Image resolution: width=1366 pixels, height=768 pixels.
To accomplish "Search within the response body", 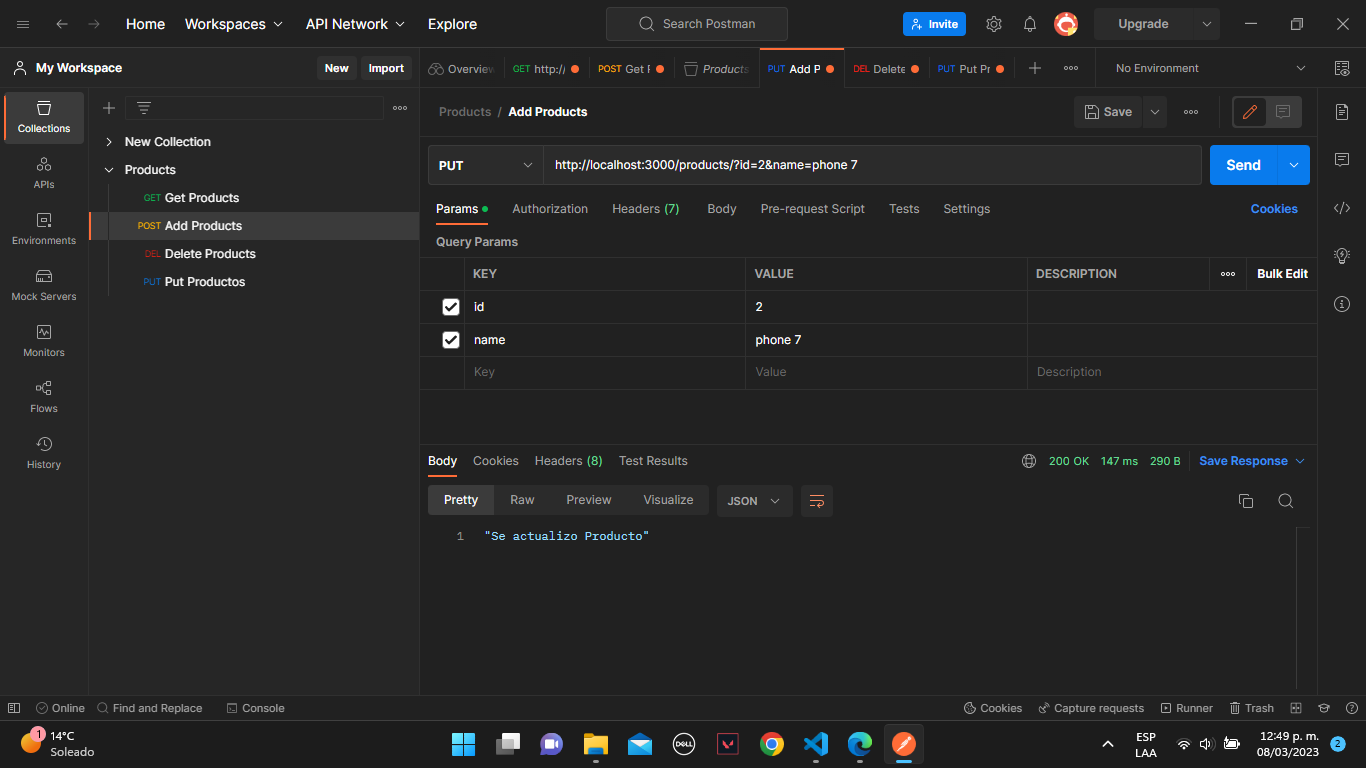I will click(1286, 501).
